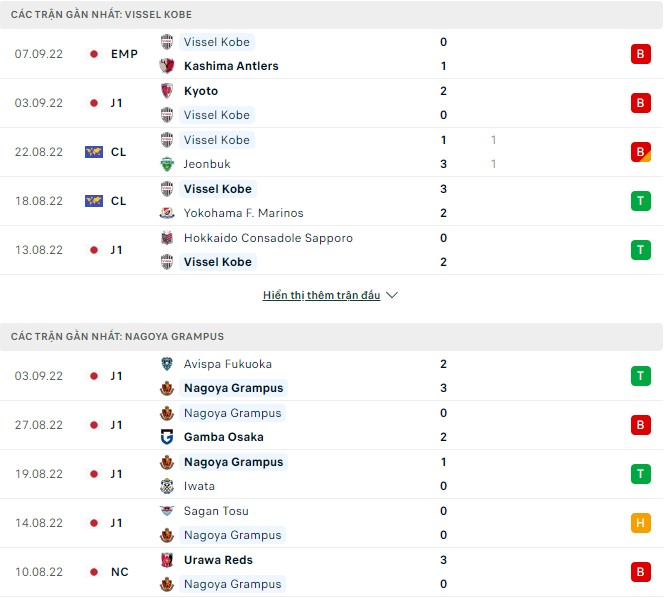Click the NC competition label on 10.08.22
This screenshot has width=669, height=598.
pos(119,572)
